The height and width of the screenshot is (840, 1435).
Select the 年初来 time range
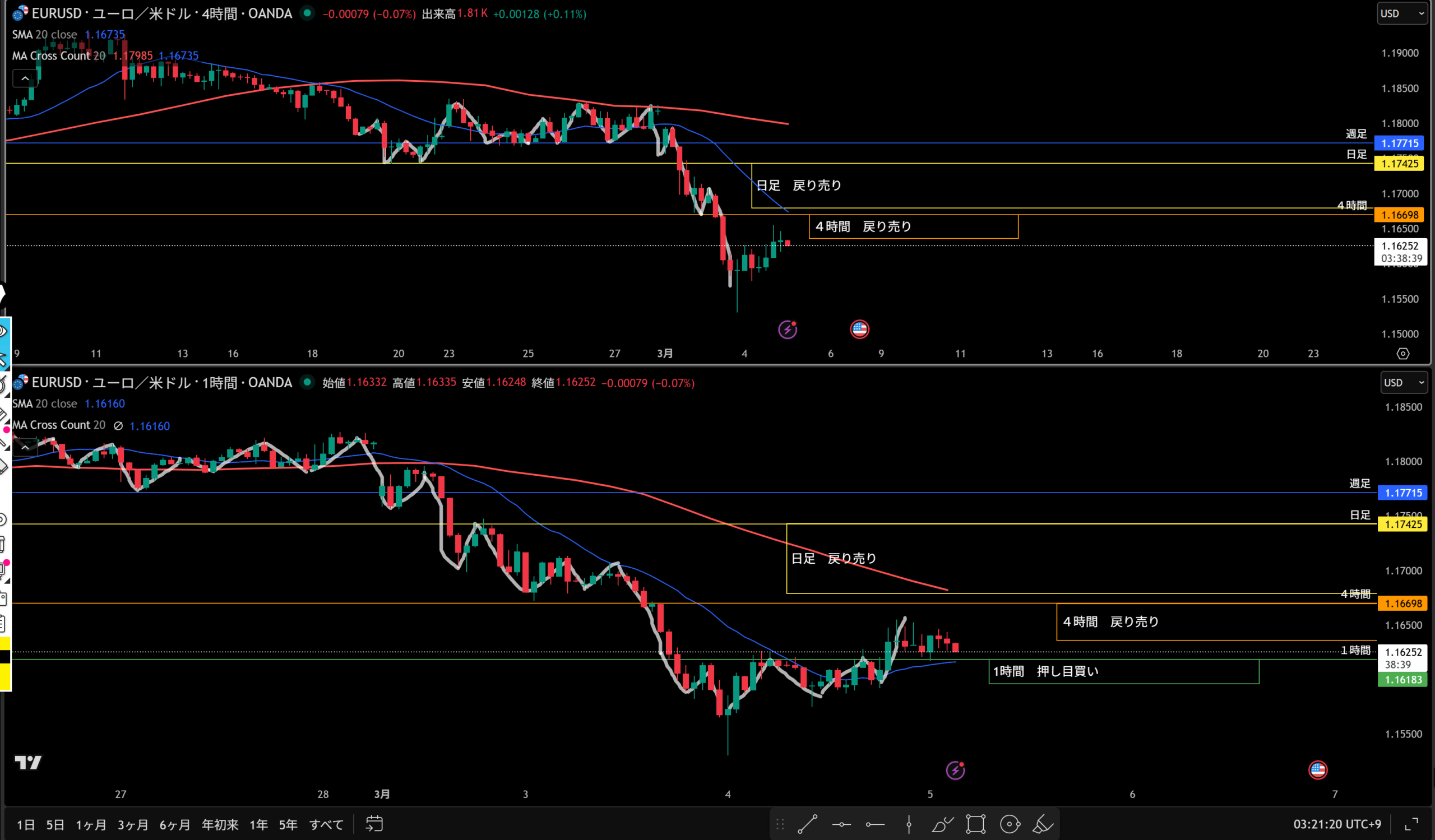coord(220,825)
